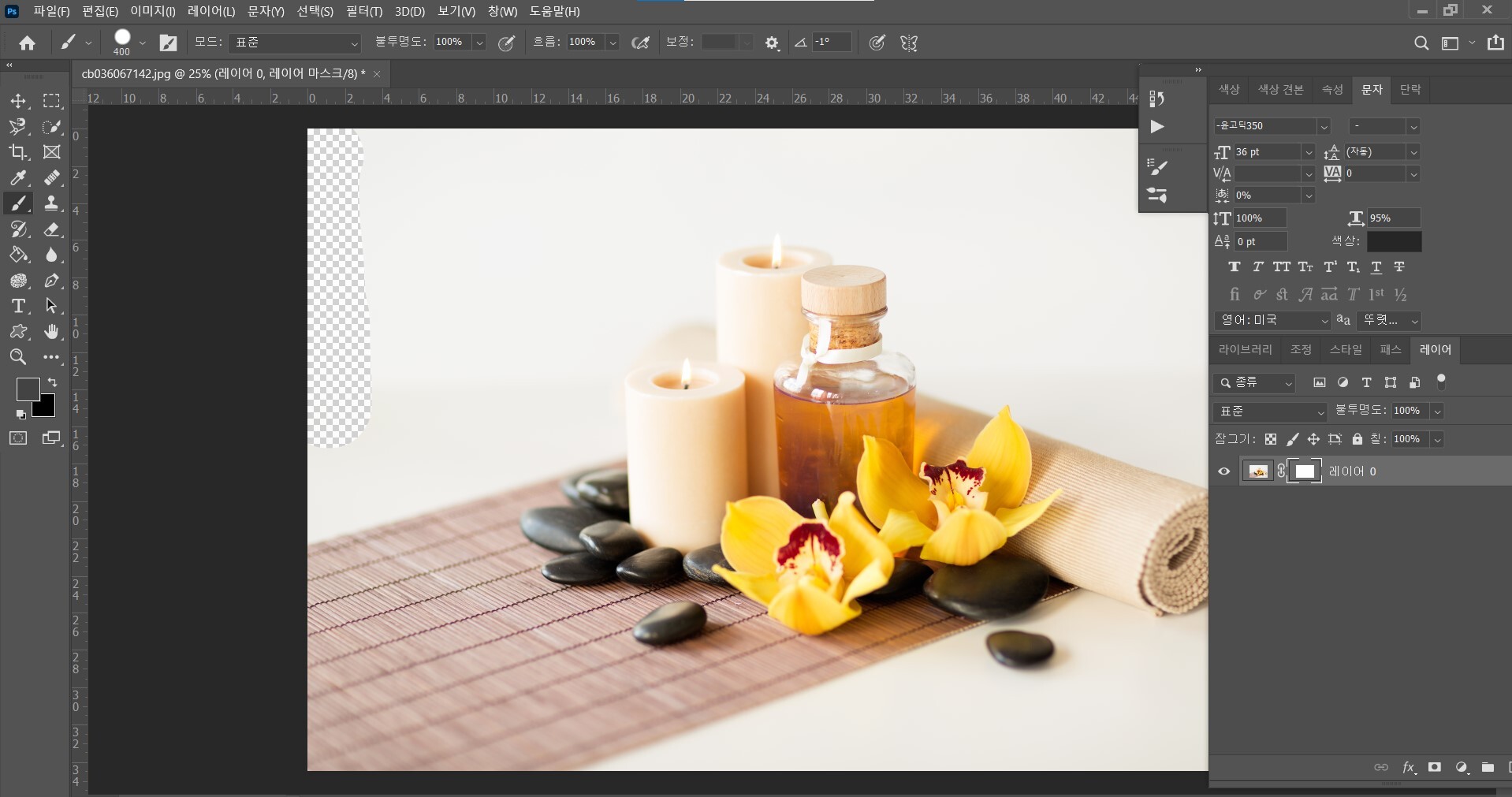Toggle lock all for the layer
Image resolution: width=1512 pixels, height=797 pixels.
(x=1357, y=439)
